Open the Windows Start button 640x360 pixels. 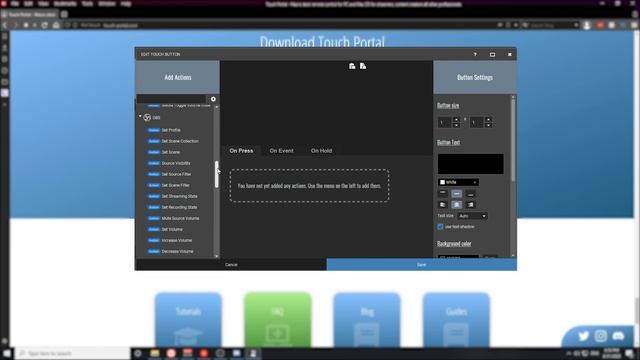click(7, 353)
